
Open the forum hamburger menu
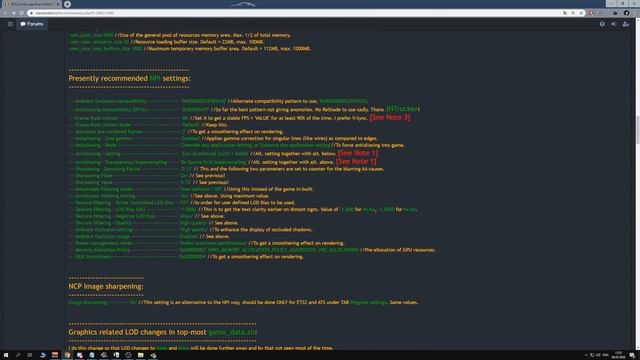[x=10, y=24]
